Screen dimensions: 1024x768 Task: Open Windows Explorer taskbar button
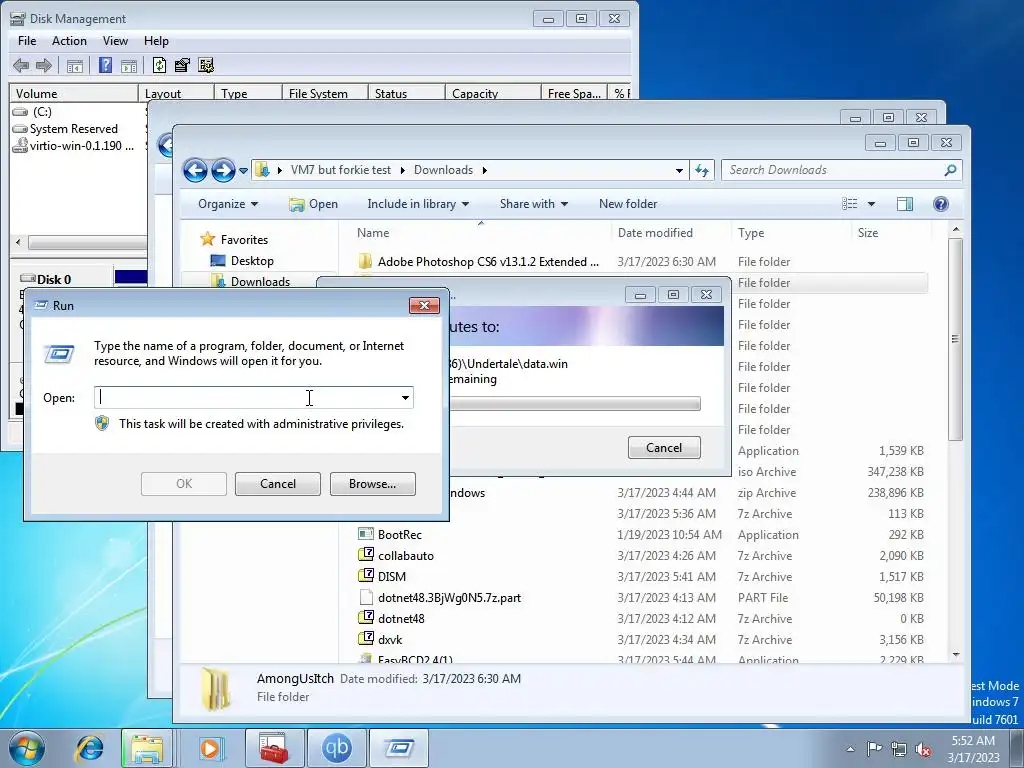147,748
